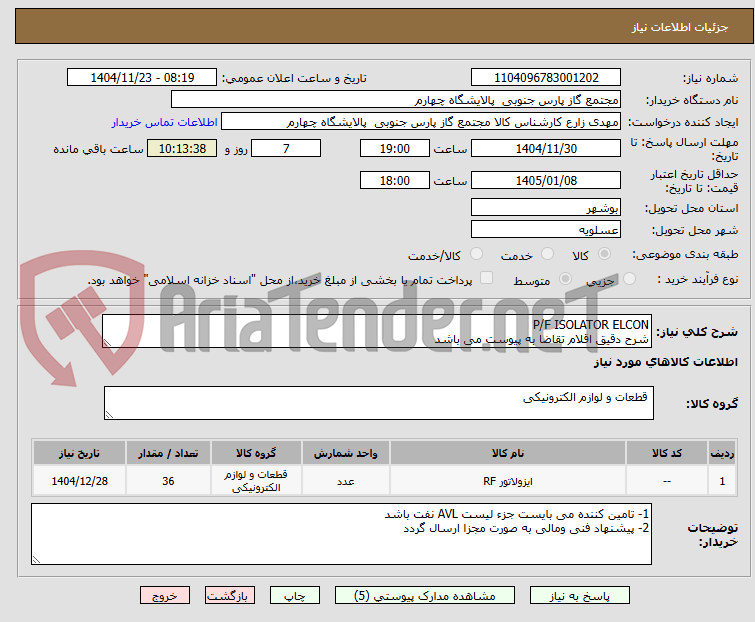The height and width of the screenshot is (622, 755).
Task: Click the buyer organization name field
Action: [x=396, y=100]
